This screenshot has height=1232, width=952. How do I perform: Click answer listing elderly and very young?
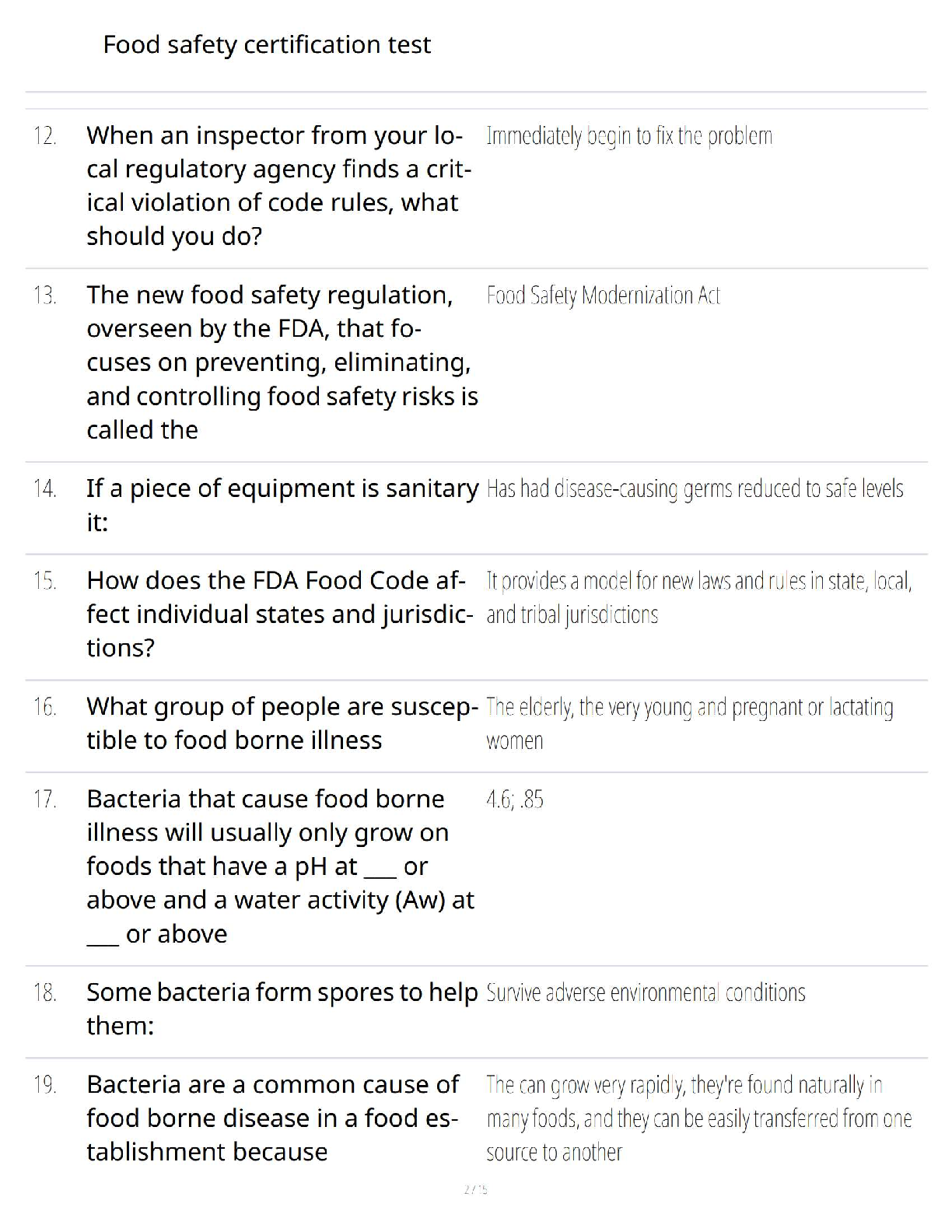pyautogui.click(x=689, y=723)
